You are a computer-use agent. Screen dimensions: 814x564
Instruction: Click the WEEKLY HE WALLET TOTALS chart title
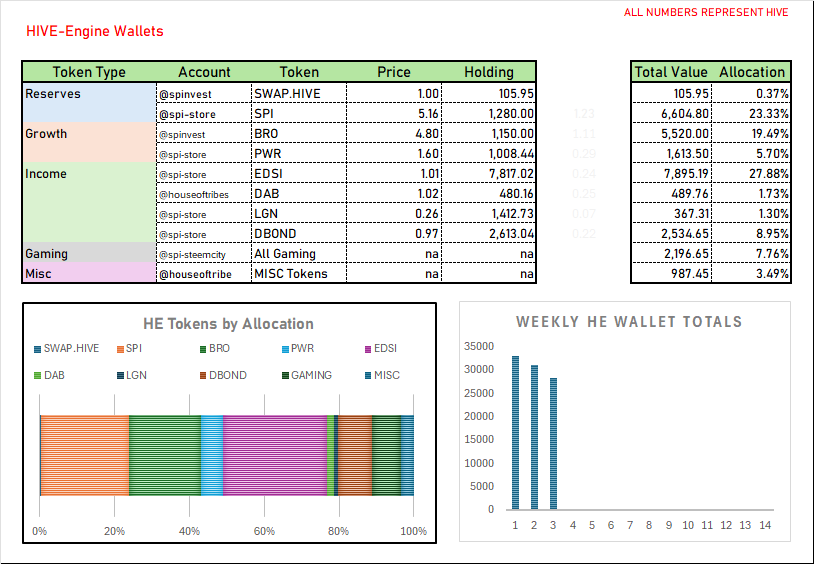(x=629, y=321)
